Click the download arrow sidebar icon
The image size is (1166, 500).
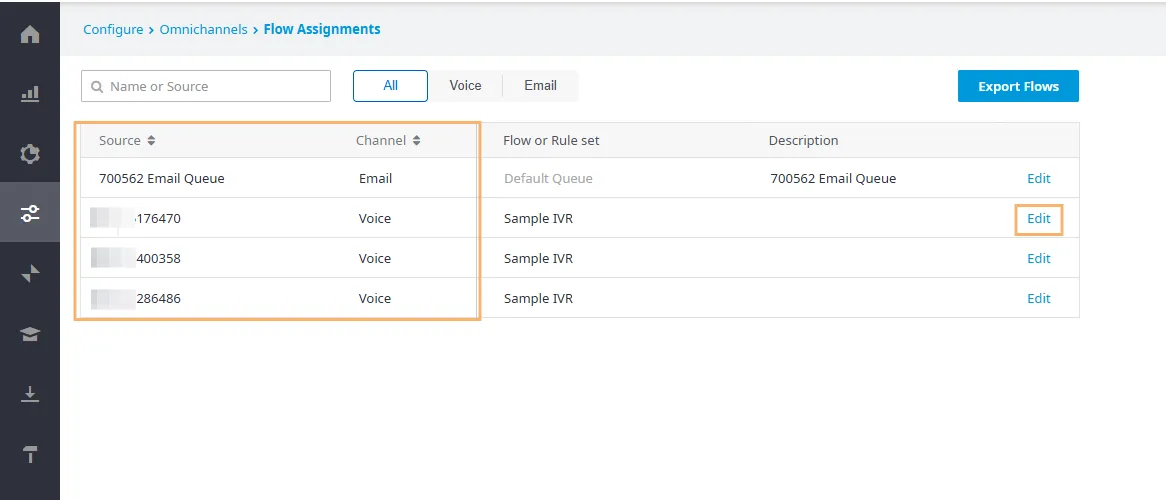30,394
